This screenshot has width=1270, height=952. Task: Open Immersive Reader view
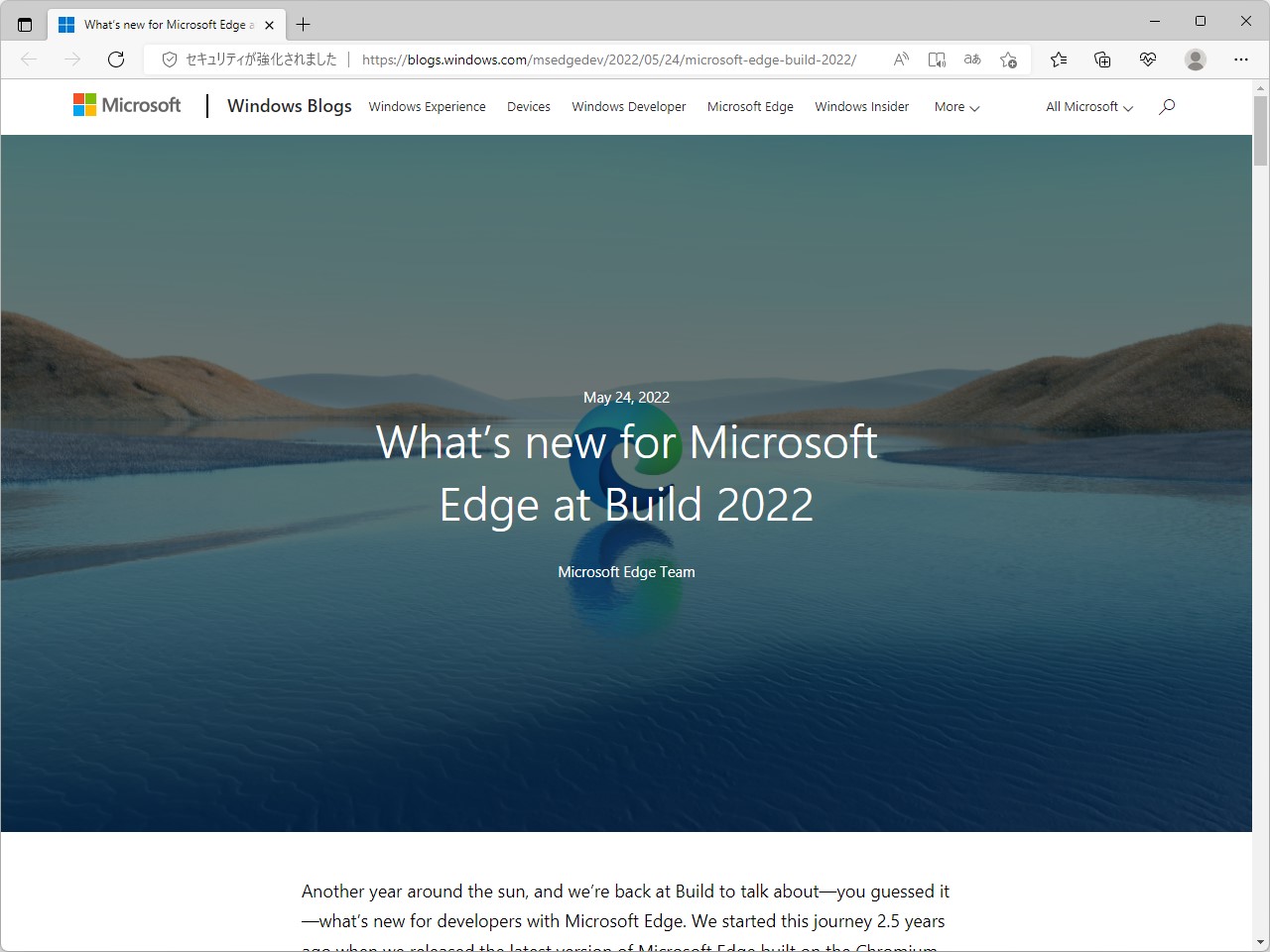click(936, 59)
